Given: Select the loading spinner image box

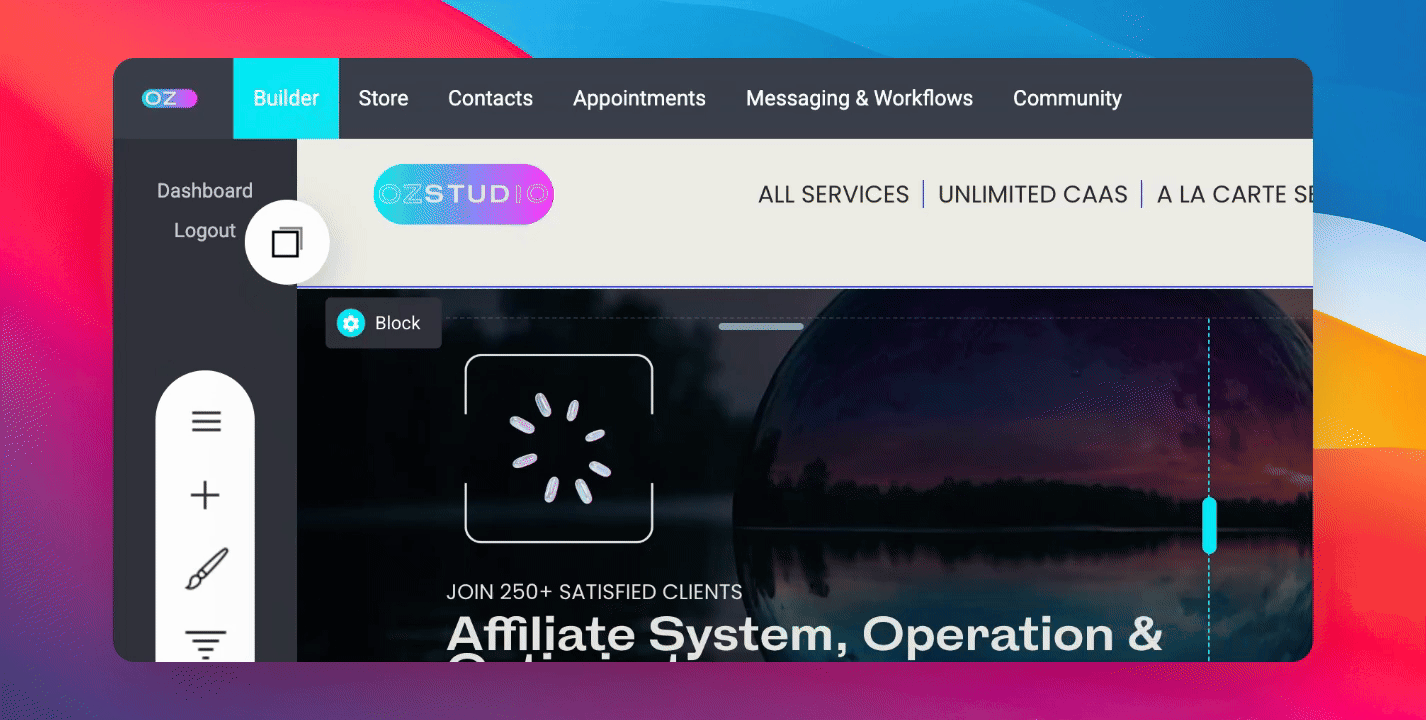Looking at the screenshot, I should point(559,448).
